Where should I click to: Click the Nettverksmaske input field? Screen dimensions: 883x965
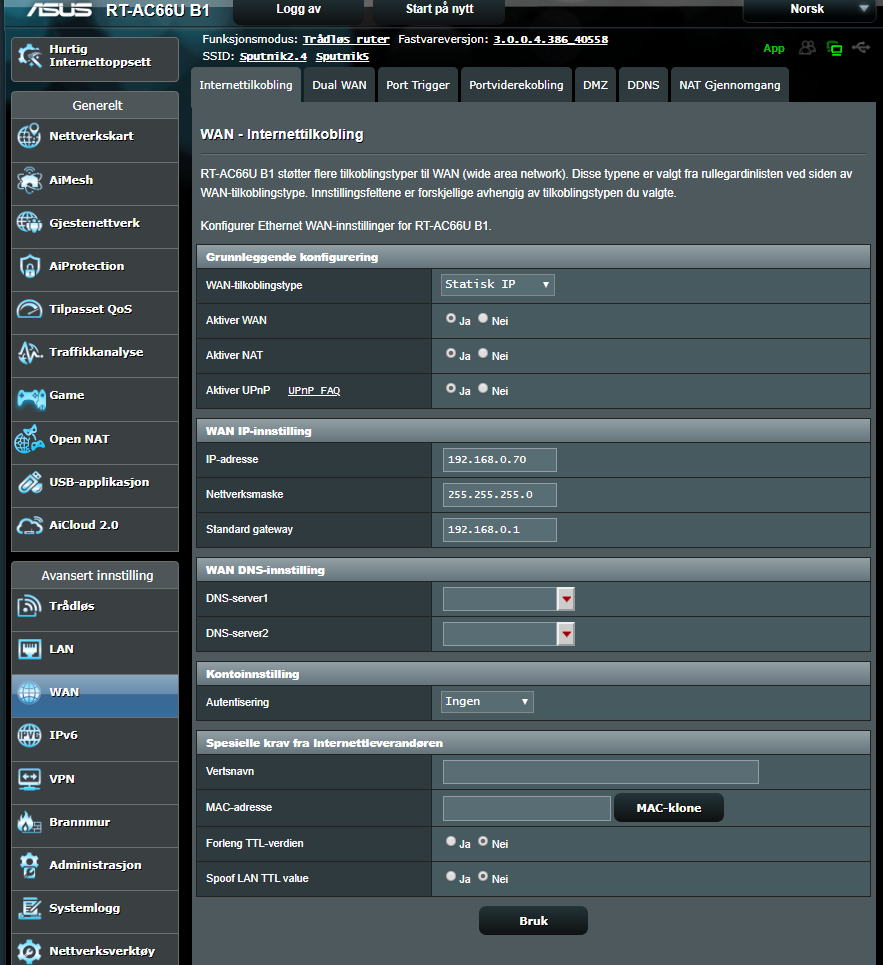(x=500, y=495)
